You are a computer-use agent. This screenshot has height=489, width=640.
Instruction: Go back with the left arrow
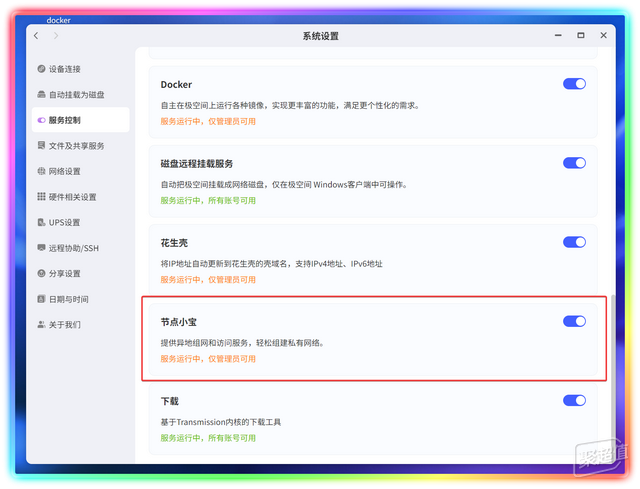36,36
